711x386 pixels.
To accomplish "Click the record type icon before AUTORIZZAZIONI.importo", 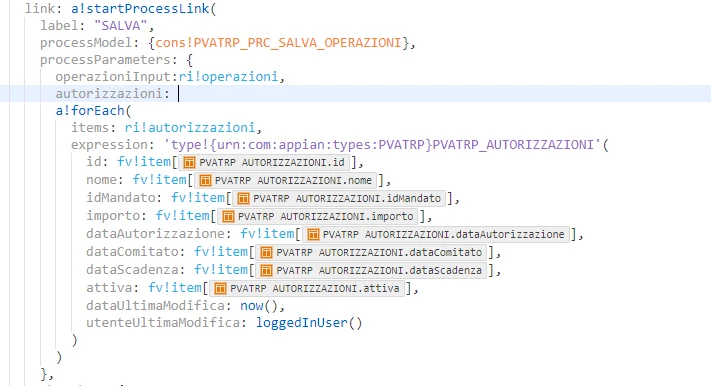I will click(x=228, y=216).
